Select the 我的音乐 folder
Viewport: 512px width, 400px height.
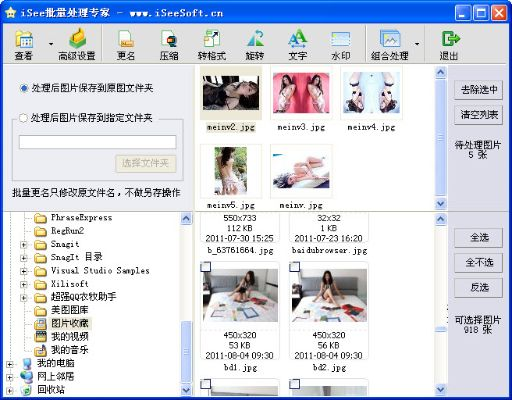(x=69, y=350)
